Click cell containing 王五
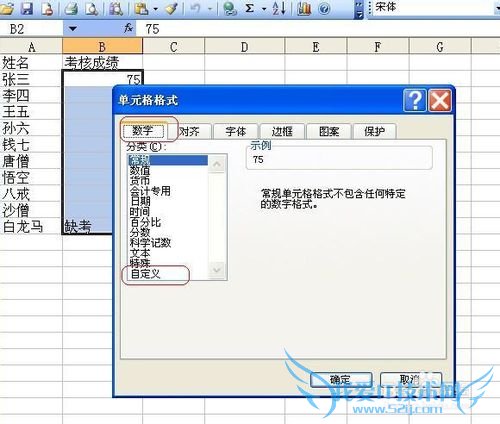The width and height of the screenshot is (500, 424). pyautogui.click(x=31, y=112)
